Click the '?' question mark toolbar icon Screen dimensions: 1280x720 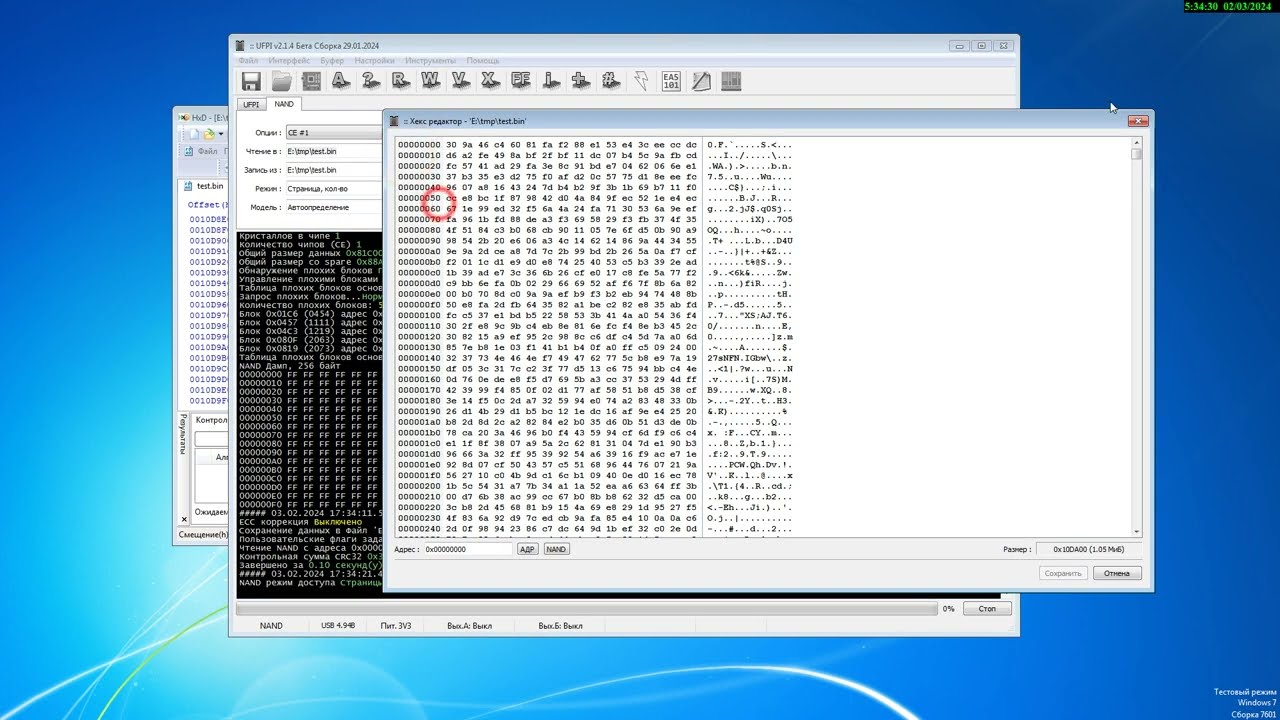tap(371, 81)
